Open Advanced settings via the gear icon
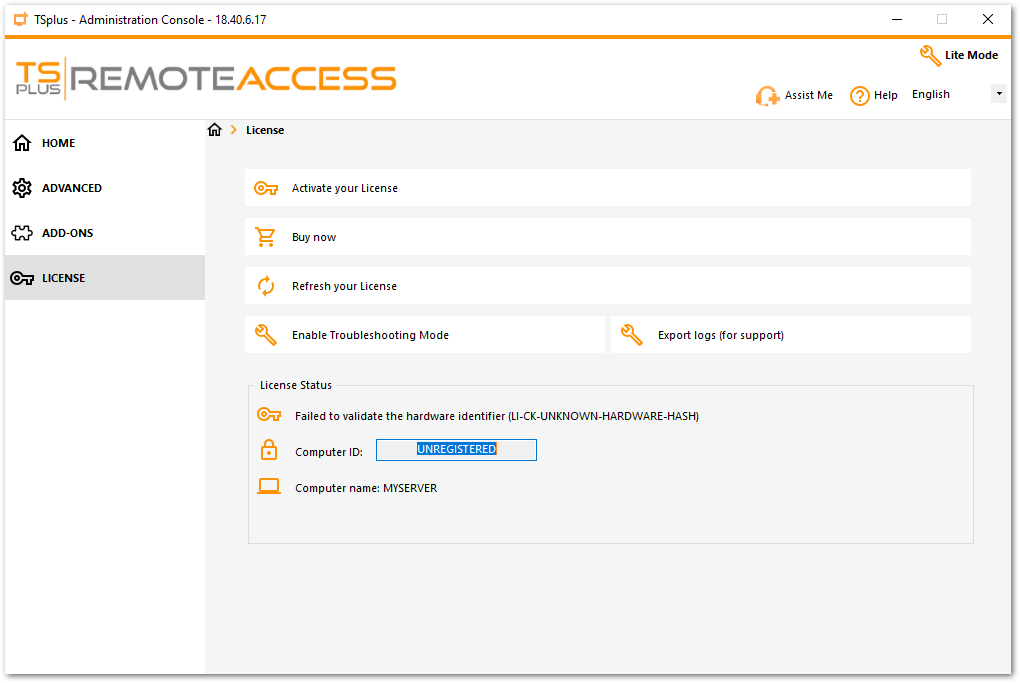Screen dimensions: 1020x683 [21, 188]
